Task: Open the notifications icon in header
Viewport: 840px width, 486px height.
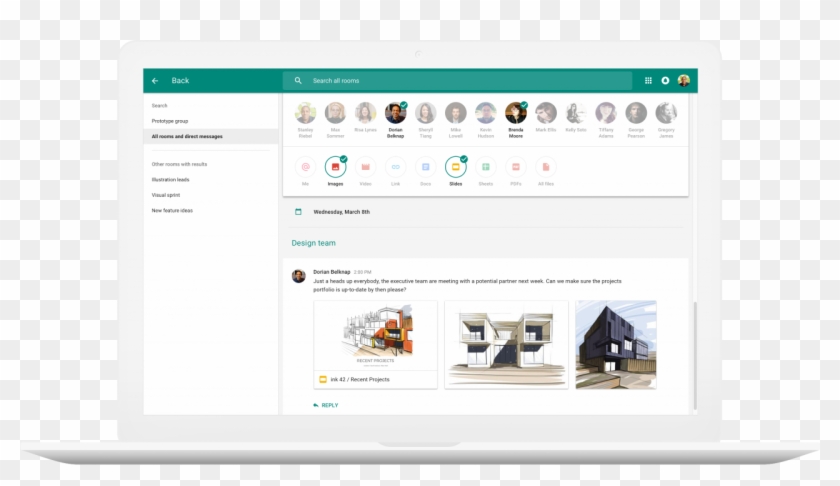Action: (x=665, y=81)
